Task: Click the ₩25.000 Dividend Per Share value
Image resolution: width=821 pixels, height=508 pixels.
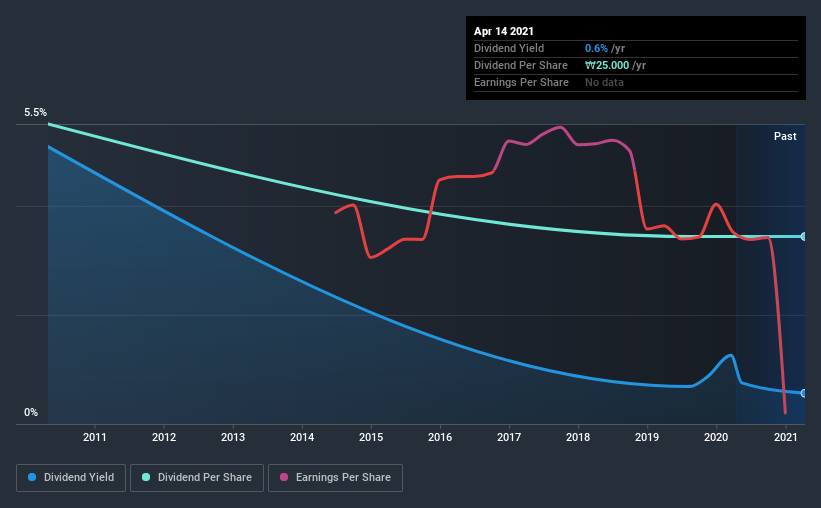Action: click(x=607, y=65)
